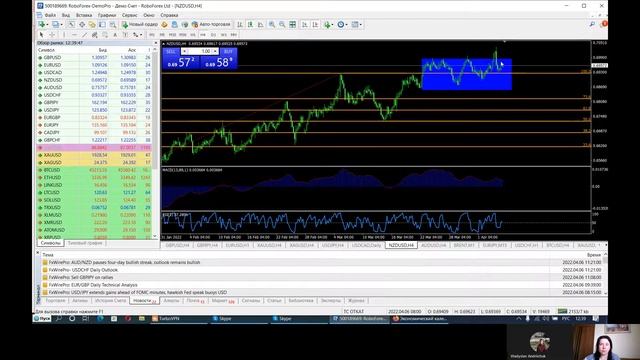Switch chart to line chart type
The height and width of the screenshot is (360, 640).
[260, 24]
